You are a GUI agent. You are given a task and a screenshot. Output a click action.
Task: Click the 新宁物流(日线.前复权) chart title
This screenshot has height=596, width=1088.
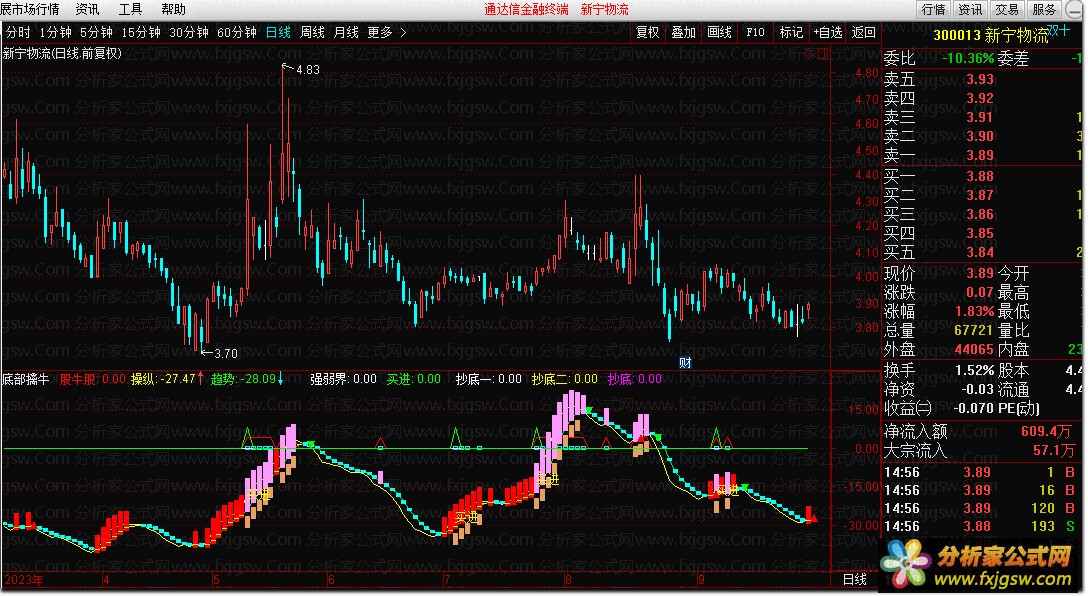tap(62, 53)
